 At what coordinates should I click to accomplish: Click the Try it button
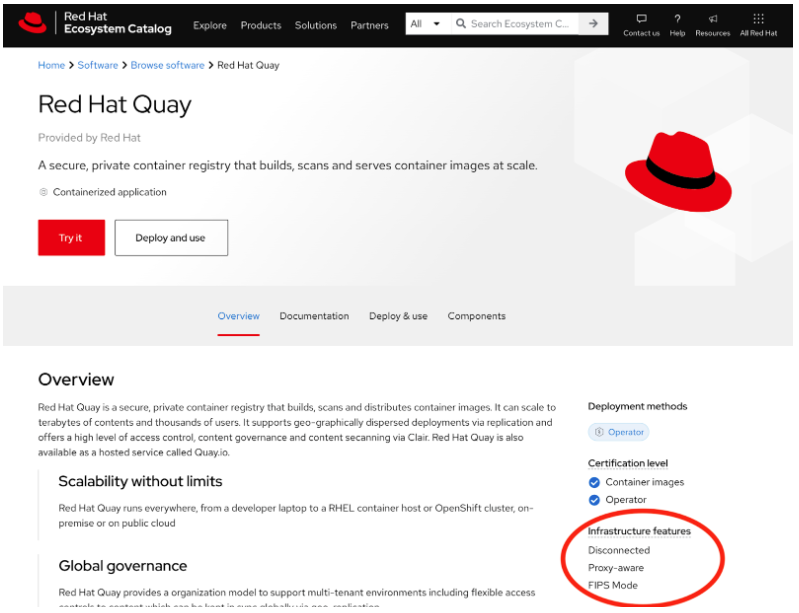point(71,237)
